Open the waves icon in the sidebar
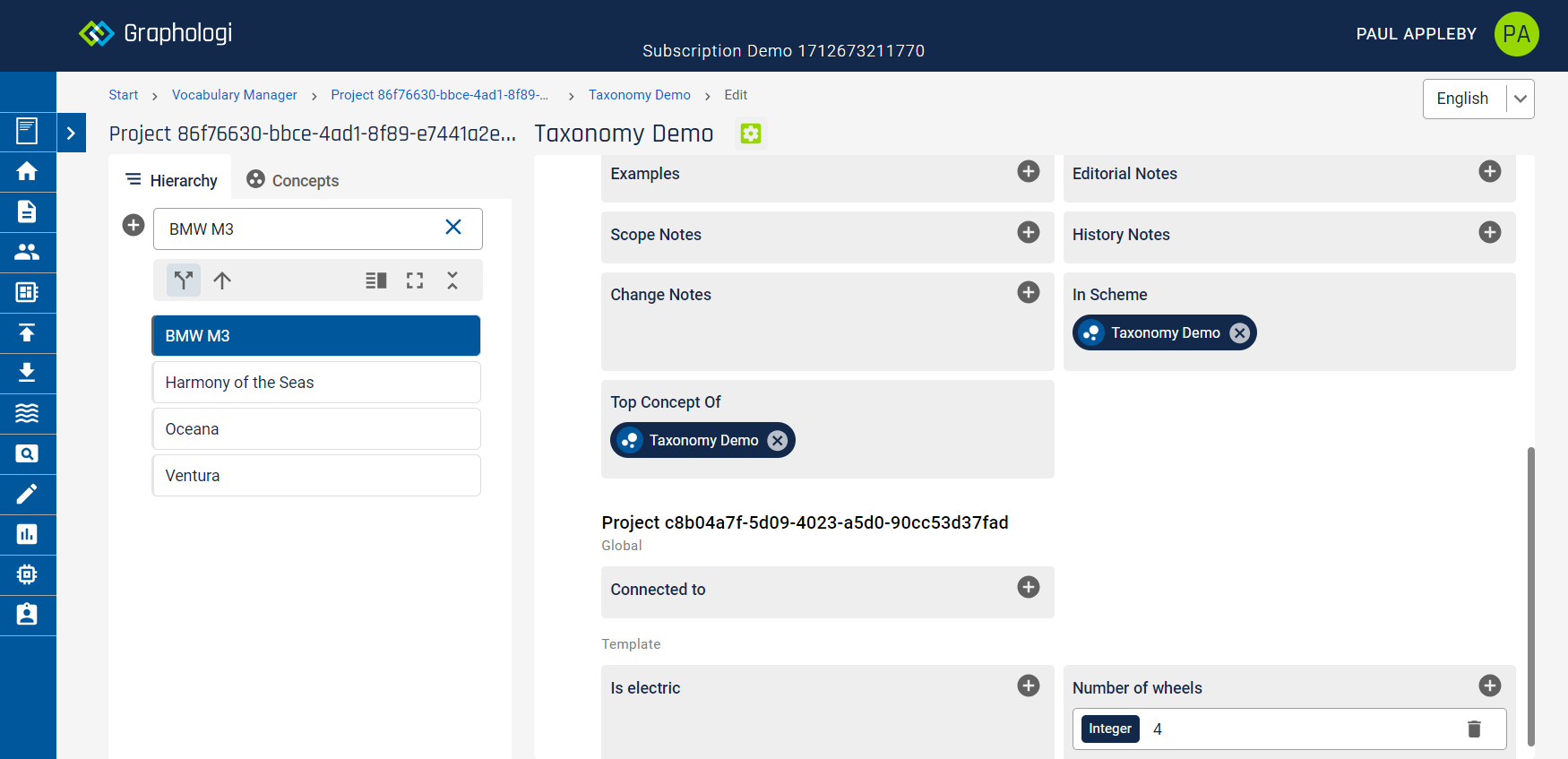The image size is (1568, 759). click(x=27, y=413)
